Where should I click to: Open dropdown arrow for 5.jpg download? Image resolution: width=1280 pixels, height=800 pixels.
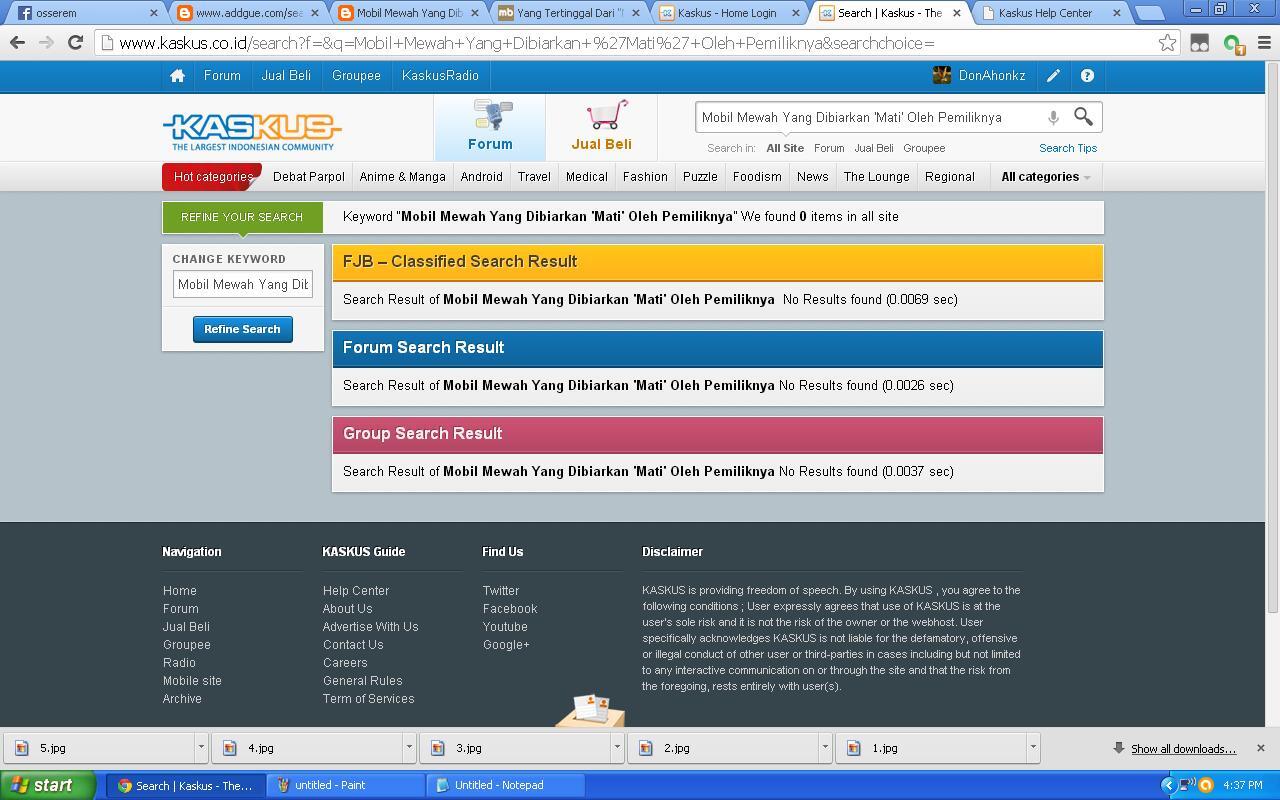point(201,748)
